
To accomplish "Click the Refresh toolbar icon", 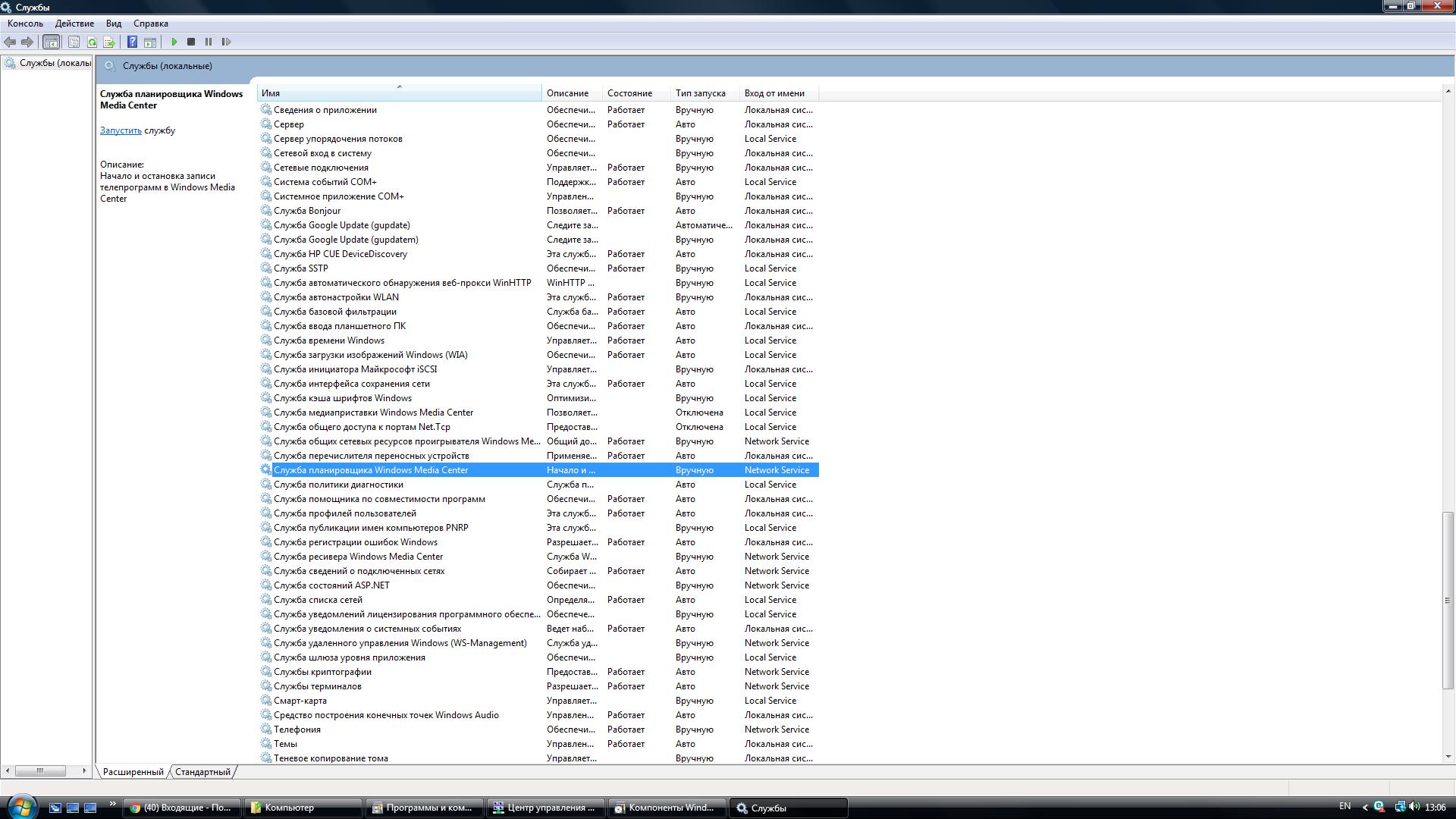I will click(92, 42).
